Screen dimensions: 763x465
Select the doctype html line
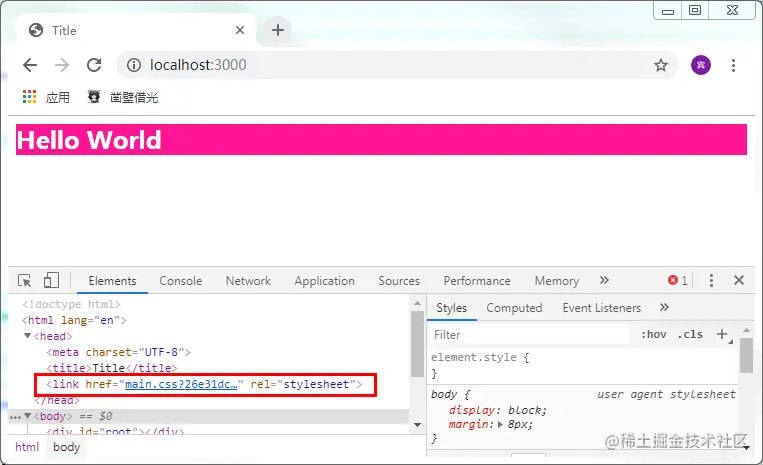pyautogui.click(x=71, y=304)
